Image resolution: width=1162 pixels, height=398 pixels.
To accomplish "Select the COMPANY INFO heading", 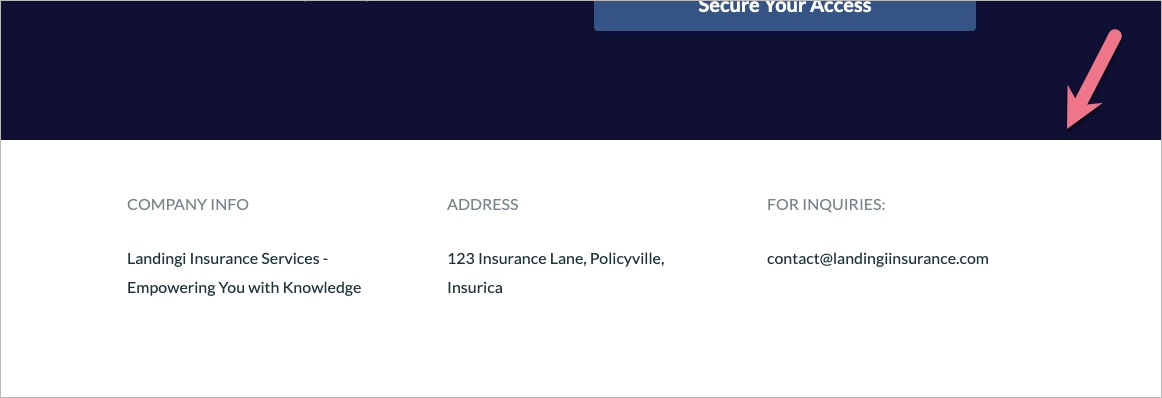I will coord(188,205).
